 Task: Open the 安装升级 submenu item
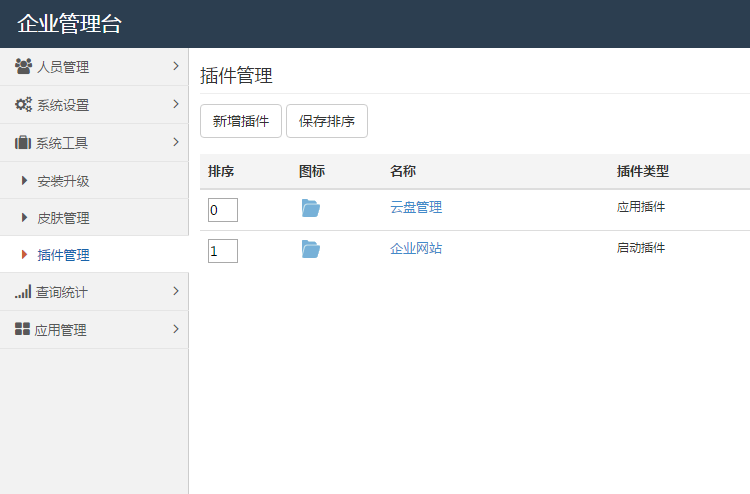[63, 181]
